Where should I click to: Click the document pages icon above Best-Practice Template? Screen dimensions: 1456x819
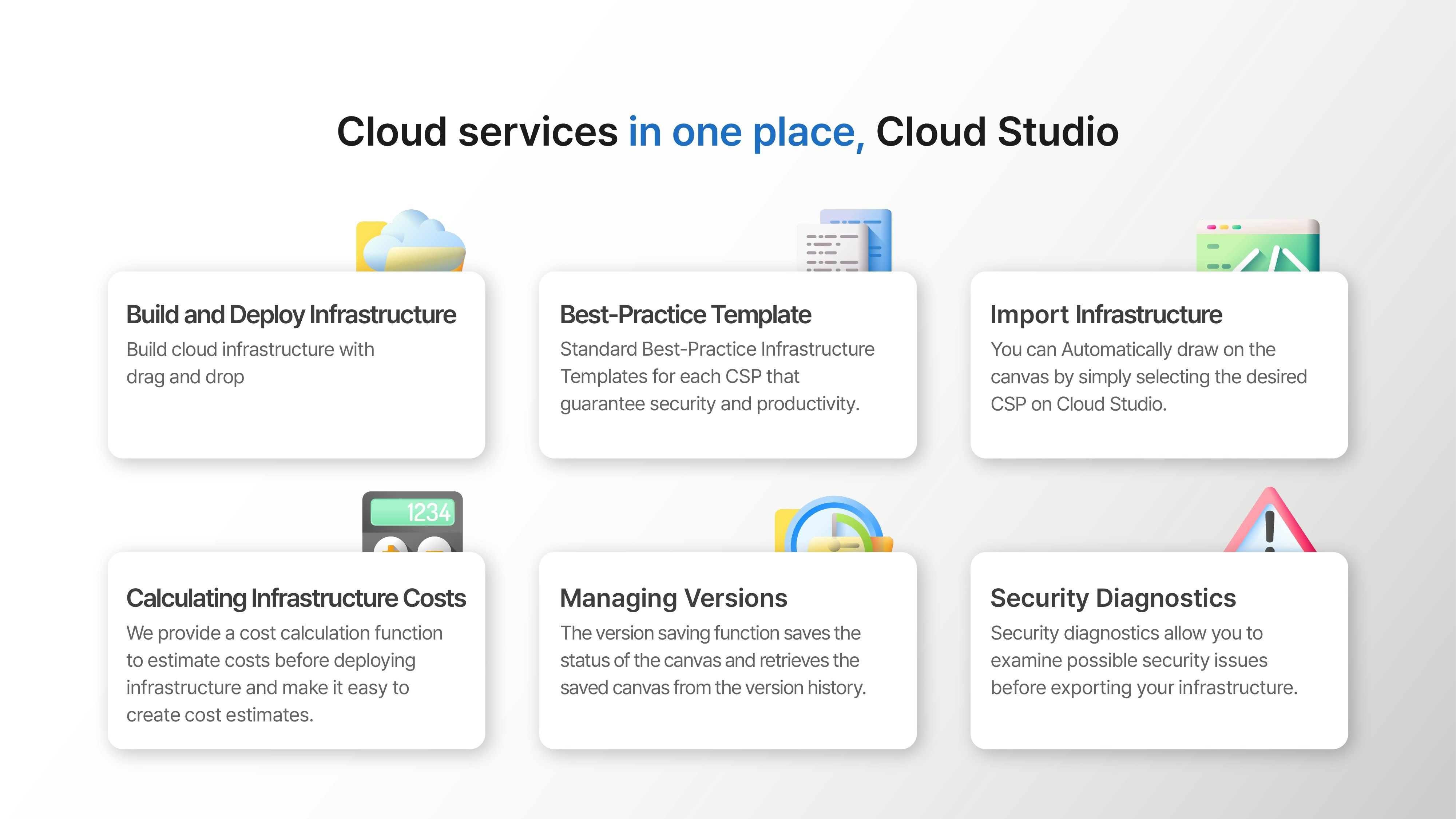point(844,240)
